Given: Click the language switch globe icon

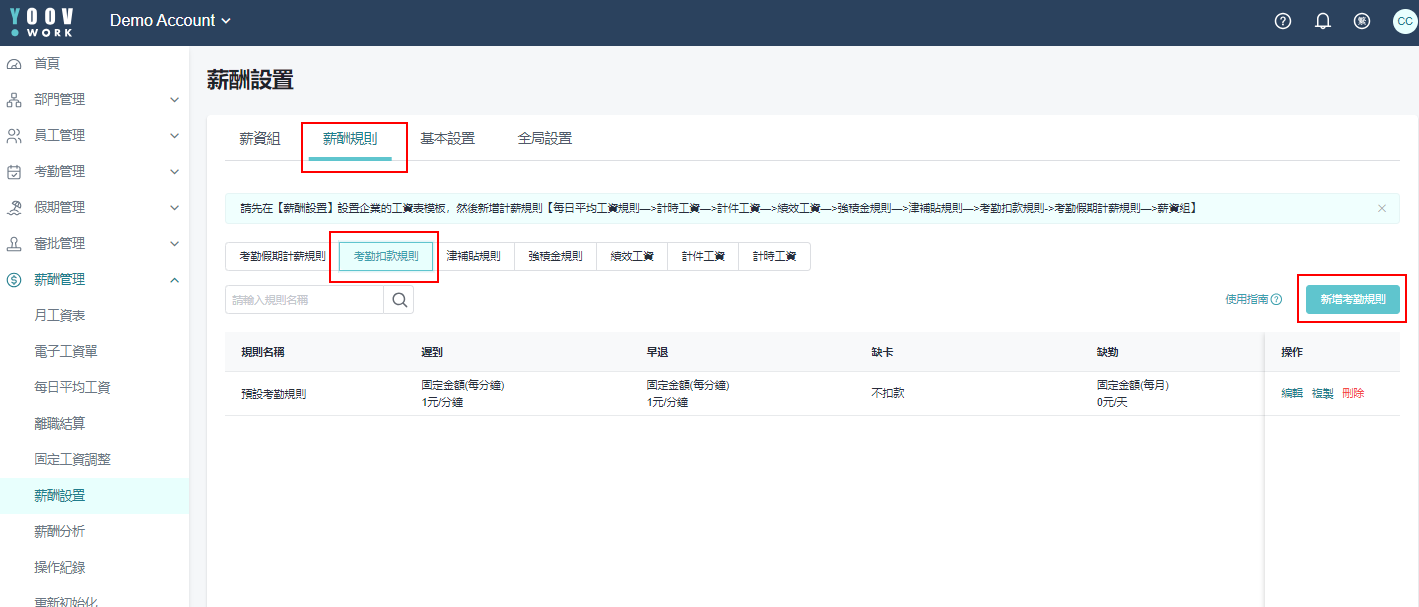Looking at the screenshot, I should (x=1361, y=21).
